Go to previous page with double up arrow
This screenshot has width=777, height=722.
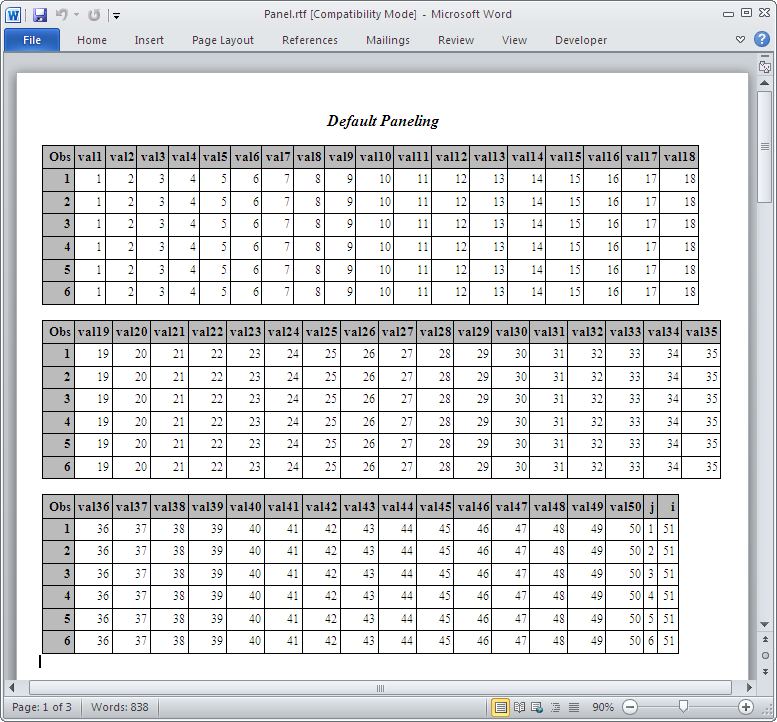click(x=765, y=640)
